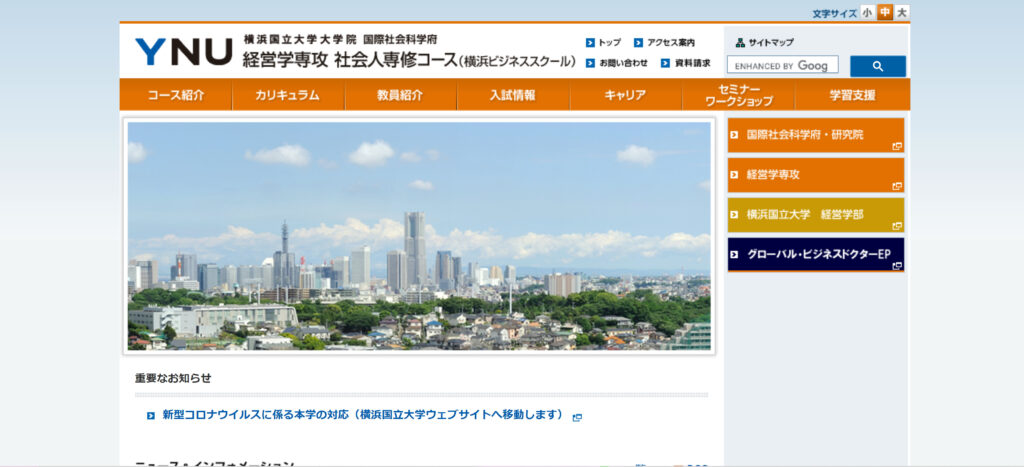Set font size to medium (中)

(885, 13)
